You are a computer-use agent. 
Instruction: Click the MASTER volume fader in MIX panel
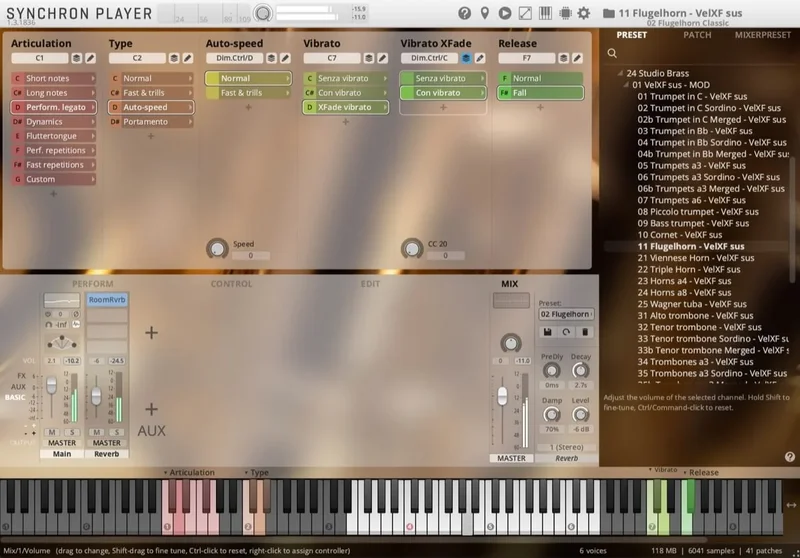coord(502,396)
